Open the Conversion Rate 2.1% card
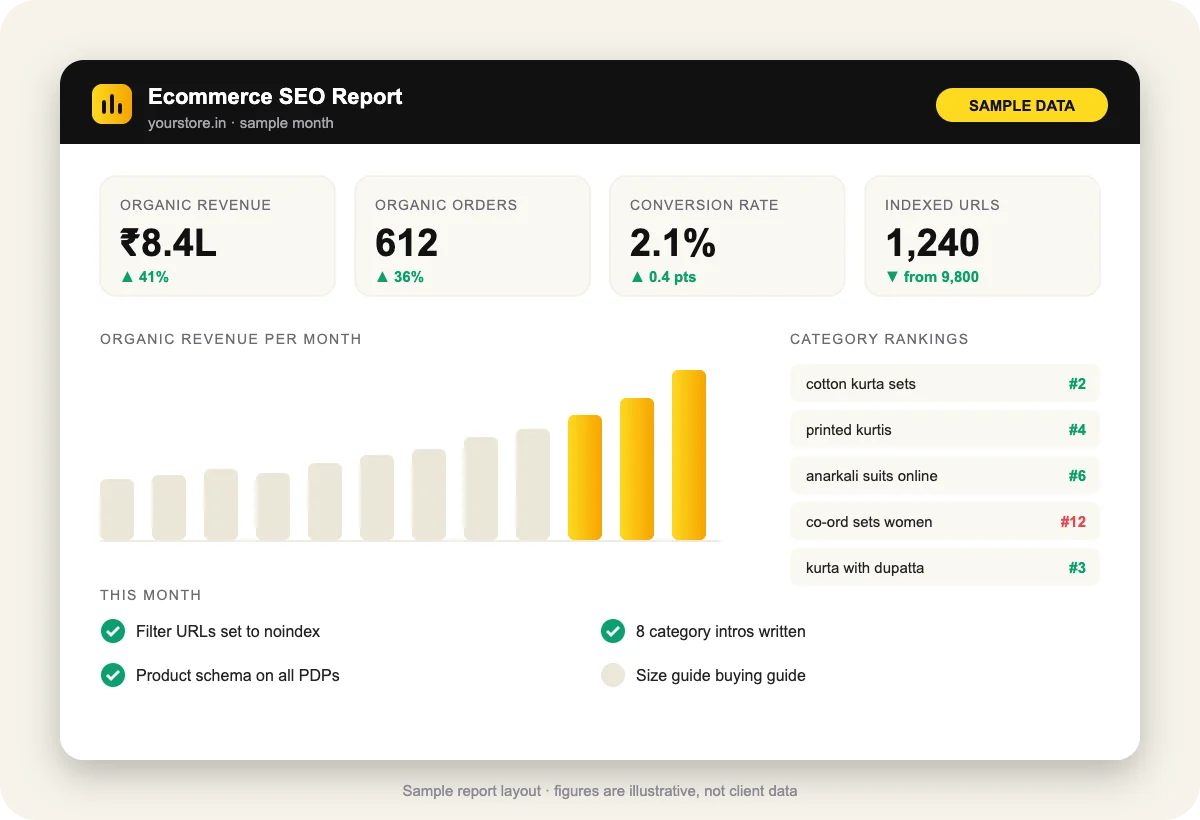Screen dimensions: 1200x820 727,236
